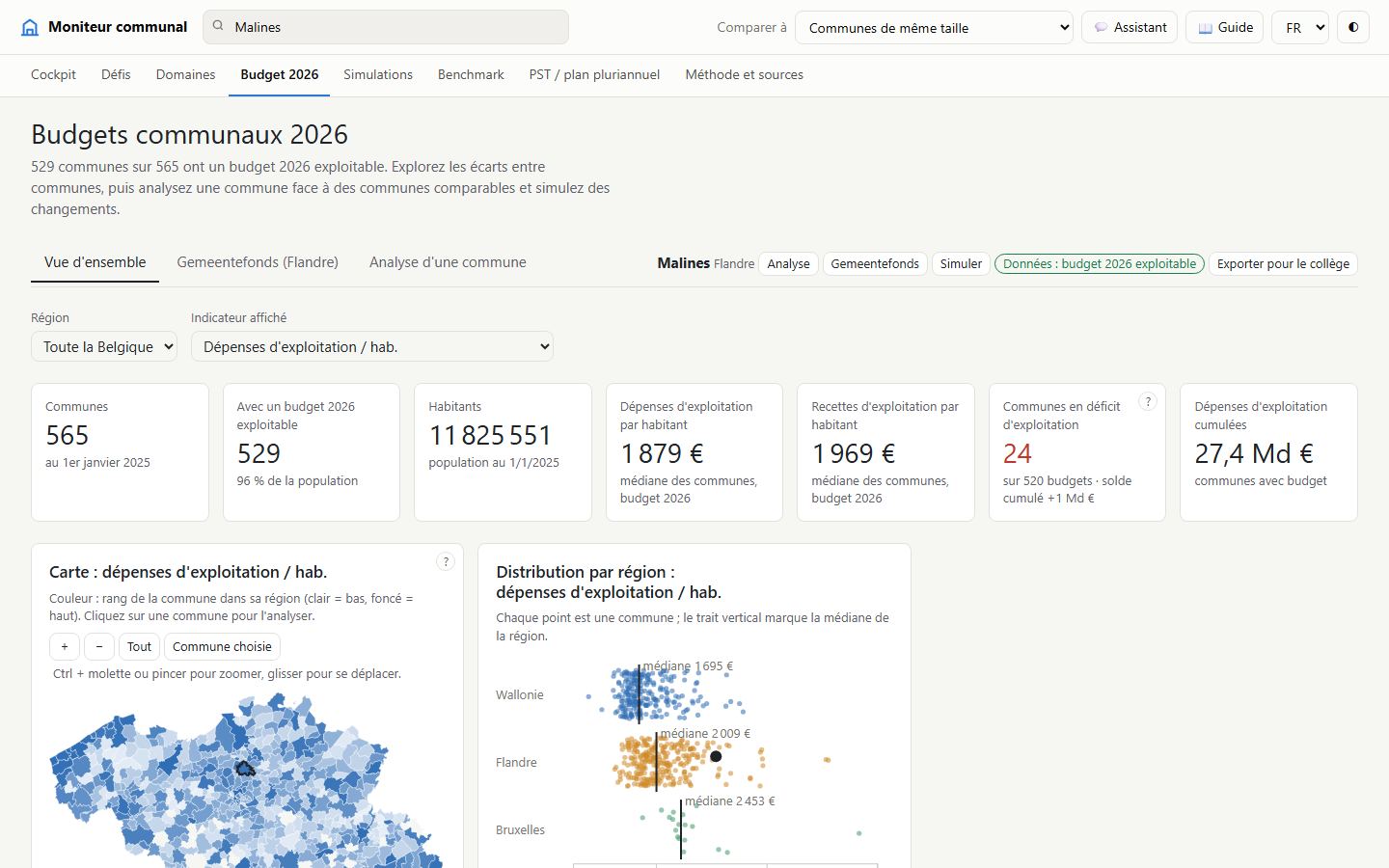Image resolution: width=1389 pixels, height=868 pixels.
Task: Click the 'médiane 2 009 €' Flandre label
Action: pyautogui.click(x=705, y=733)
